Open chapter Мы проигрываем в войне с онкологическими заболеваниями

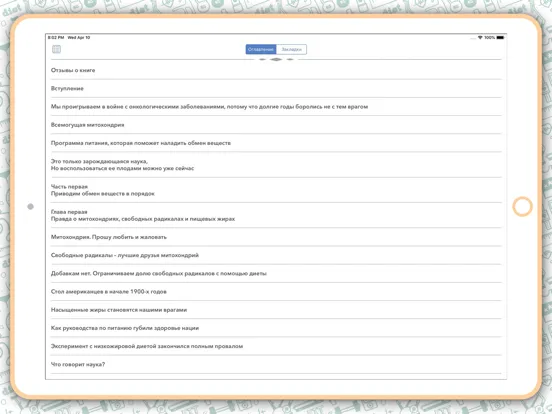[x=276, y=107]
